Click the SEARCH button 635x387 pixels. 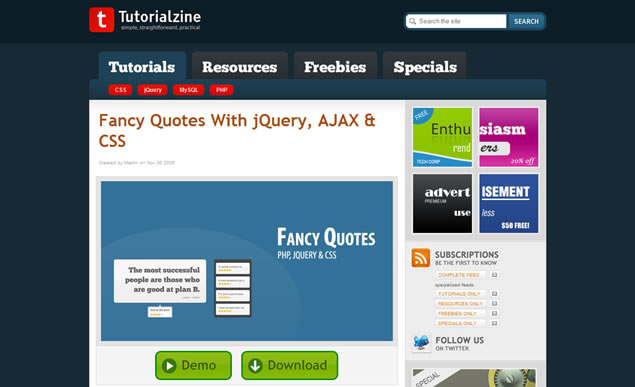(x=526, y=21)
